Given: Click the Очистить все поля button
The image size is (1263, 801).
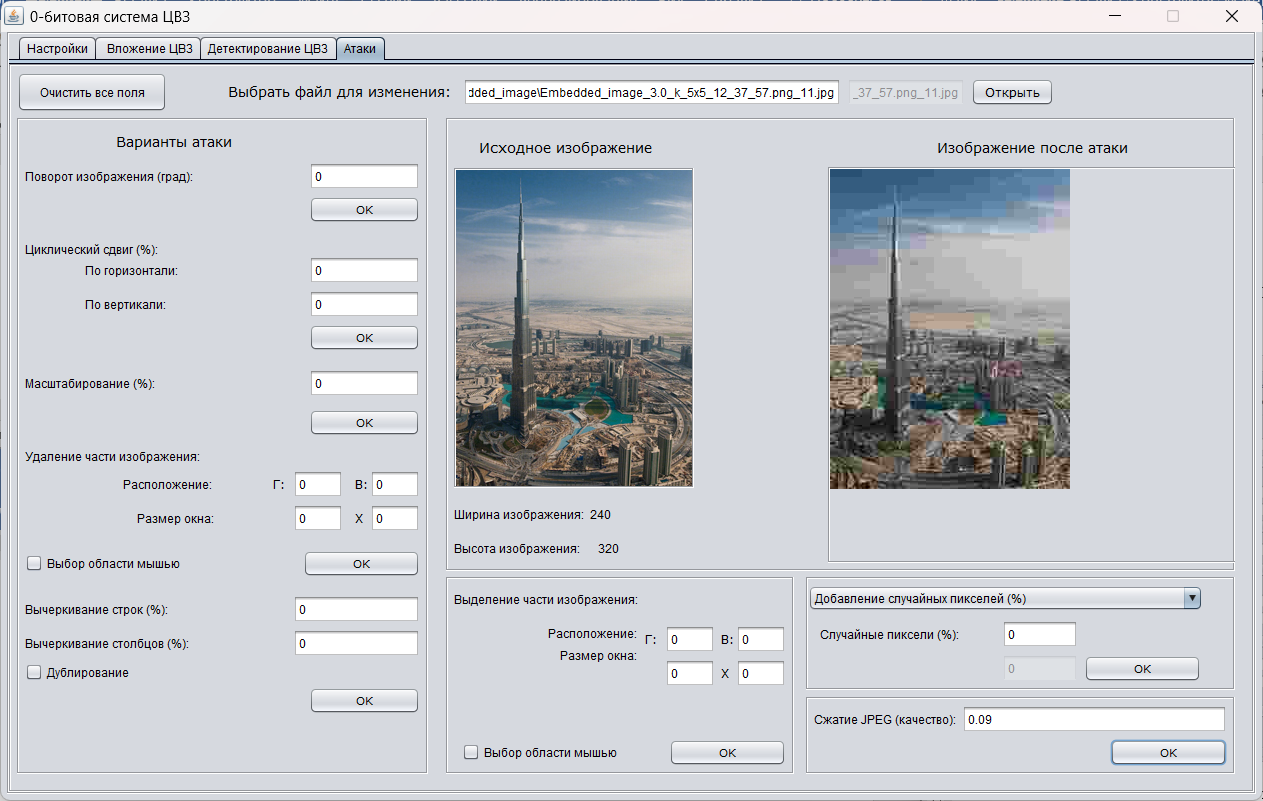Looking at the screenshot, I should [92, 92].
